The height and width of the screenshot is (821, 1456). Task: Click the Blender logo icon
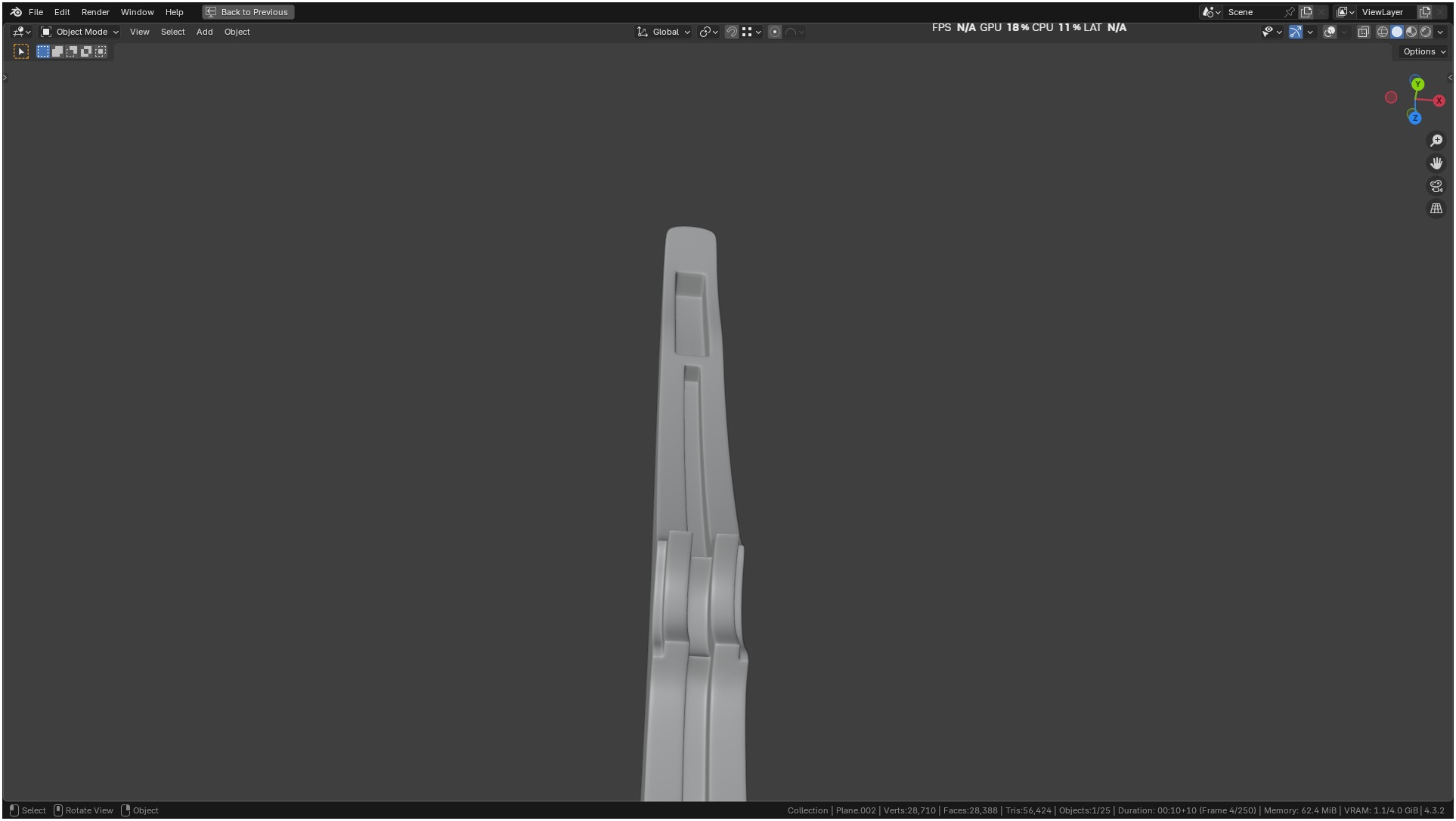(16, 12)
